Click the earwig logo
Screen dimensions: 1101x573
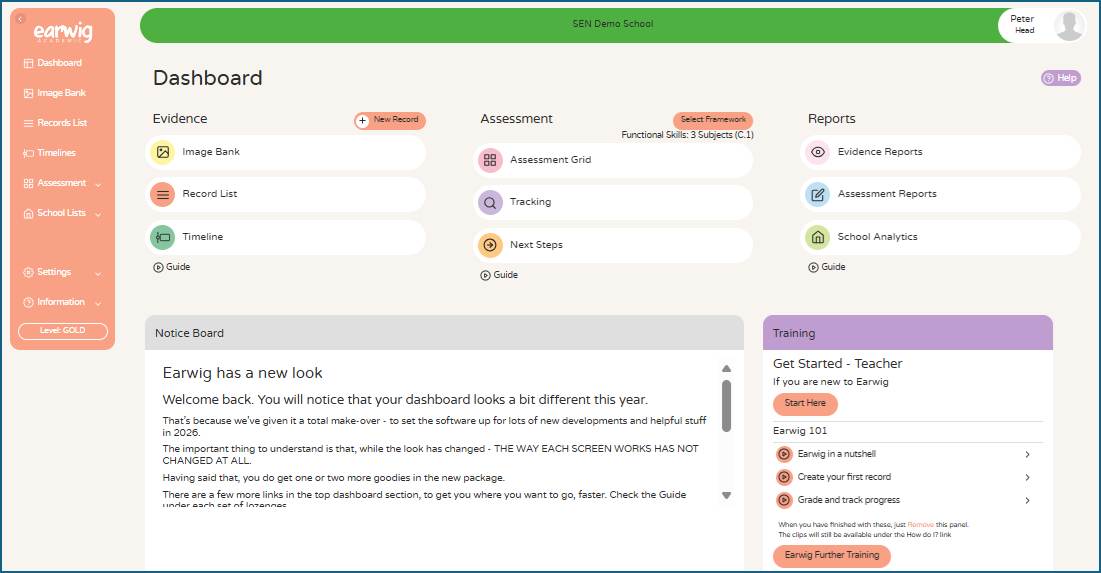[x=62, y=32]
